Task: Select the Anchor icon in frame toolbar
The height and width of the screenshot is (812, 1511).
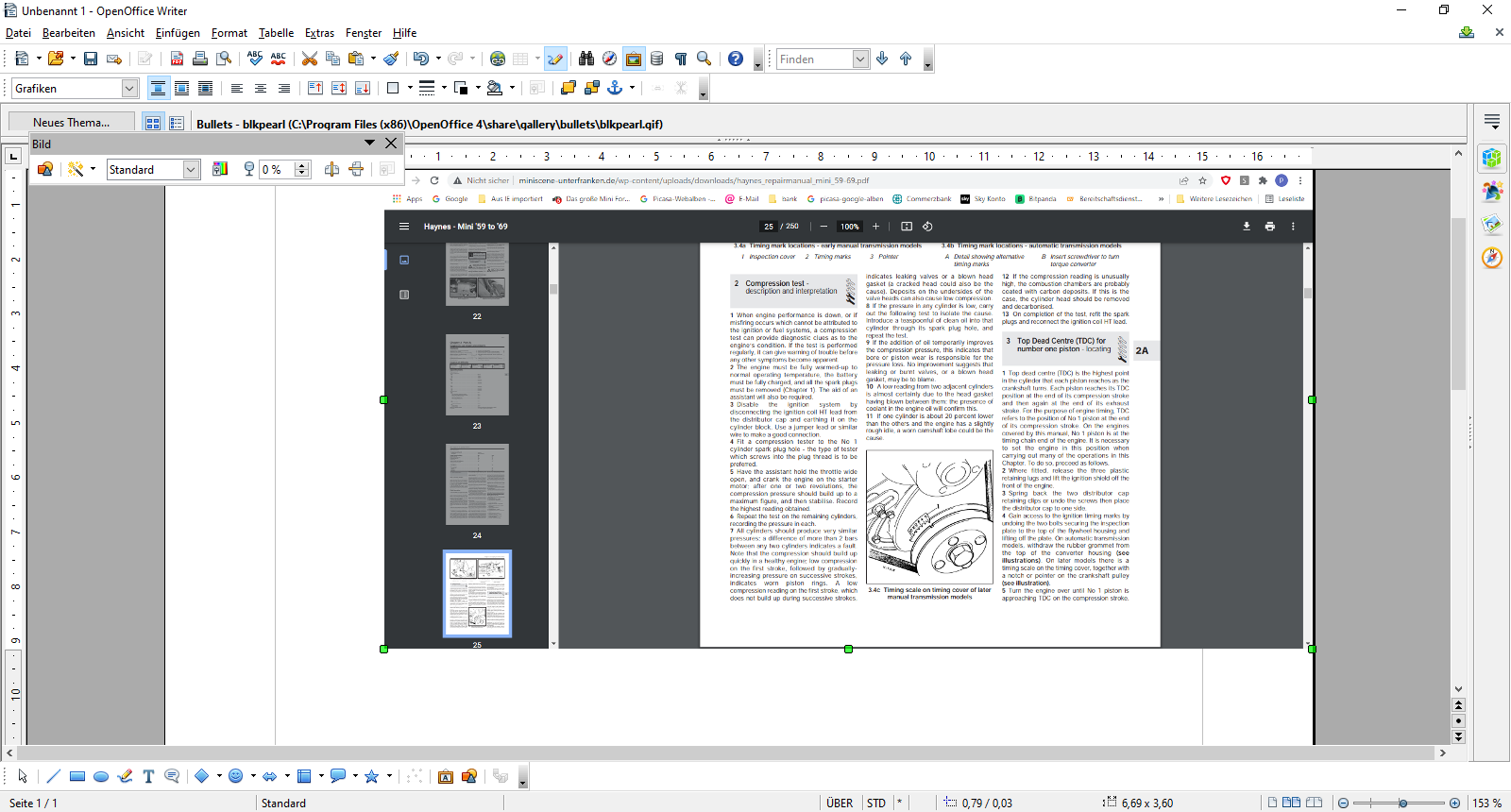Action: click(x=615, y=88)
